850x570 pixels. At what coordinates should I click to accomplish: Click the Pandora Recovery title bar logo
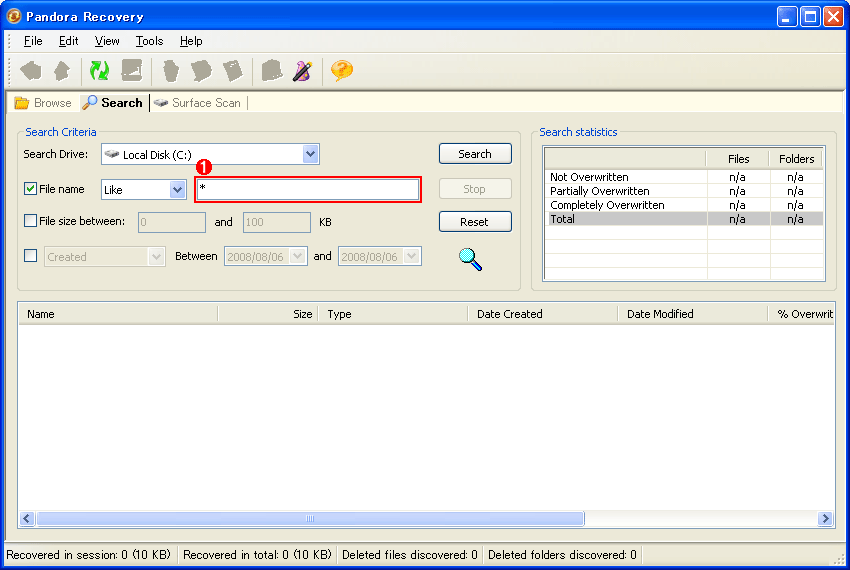(x=14, y=16)
